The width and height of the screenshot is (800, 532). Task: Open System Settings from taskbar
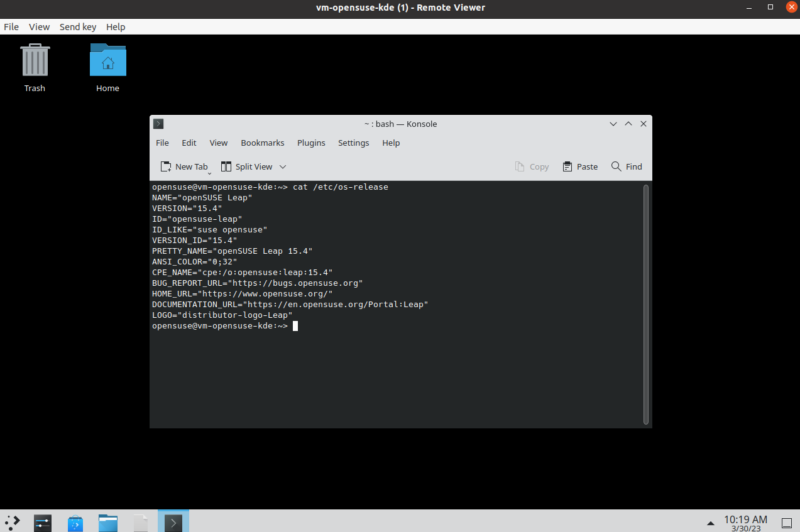click(43, 522)
